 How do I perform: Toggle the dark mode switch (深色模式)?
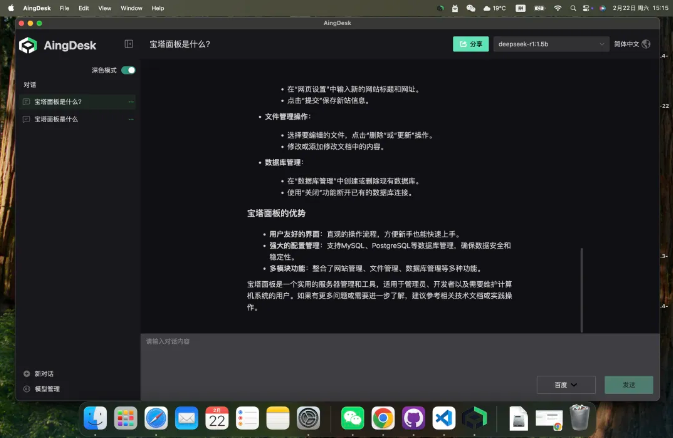coord(128,70)
